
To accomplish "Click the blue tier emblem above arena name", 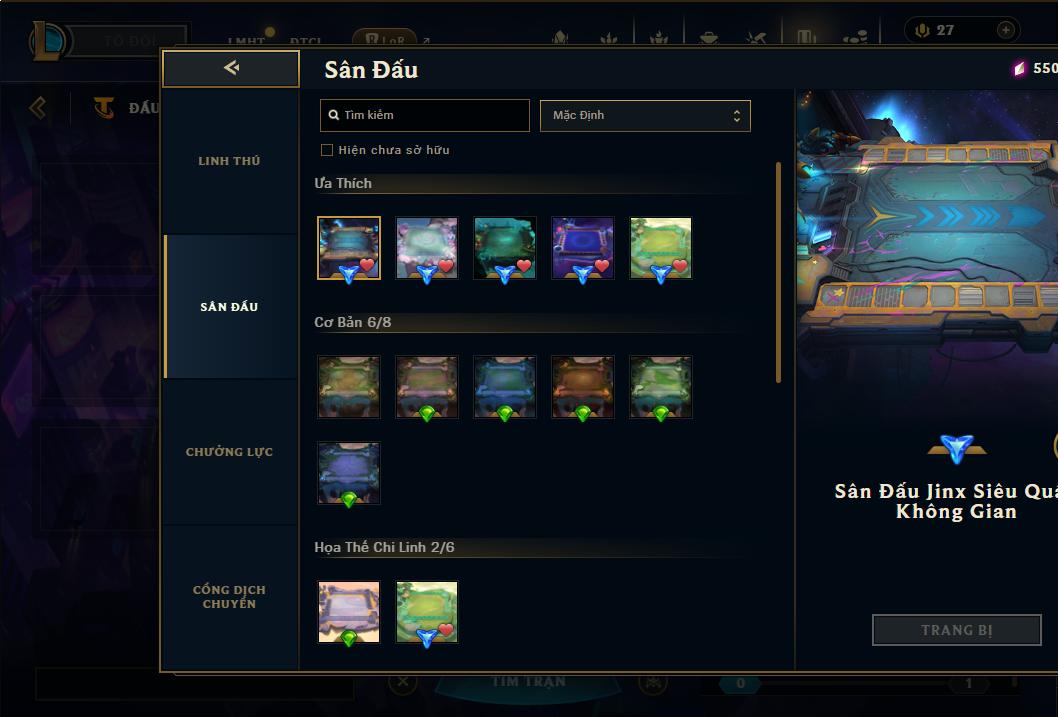I will 957,448.
